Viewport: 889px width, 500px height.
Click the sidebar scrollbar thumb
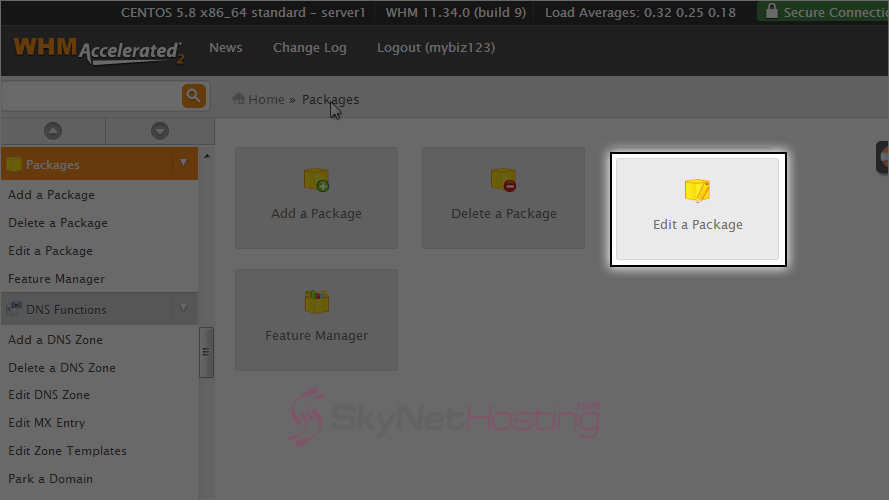(206, 352)
